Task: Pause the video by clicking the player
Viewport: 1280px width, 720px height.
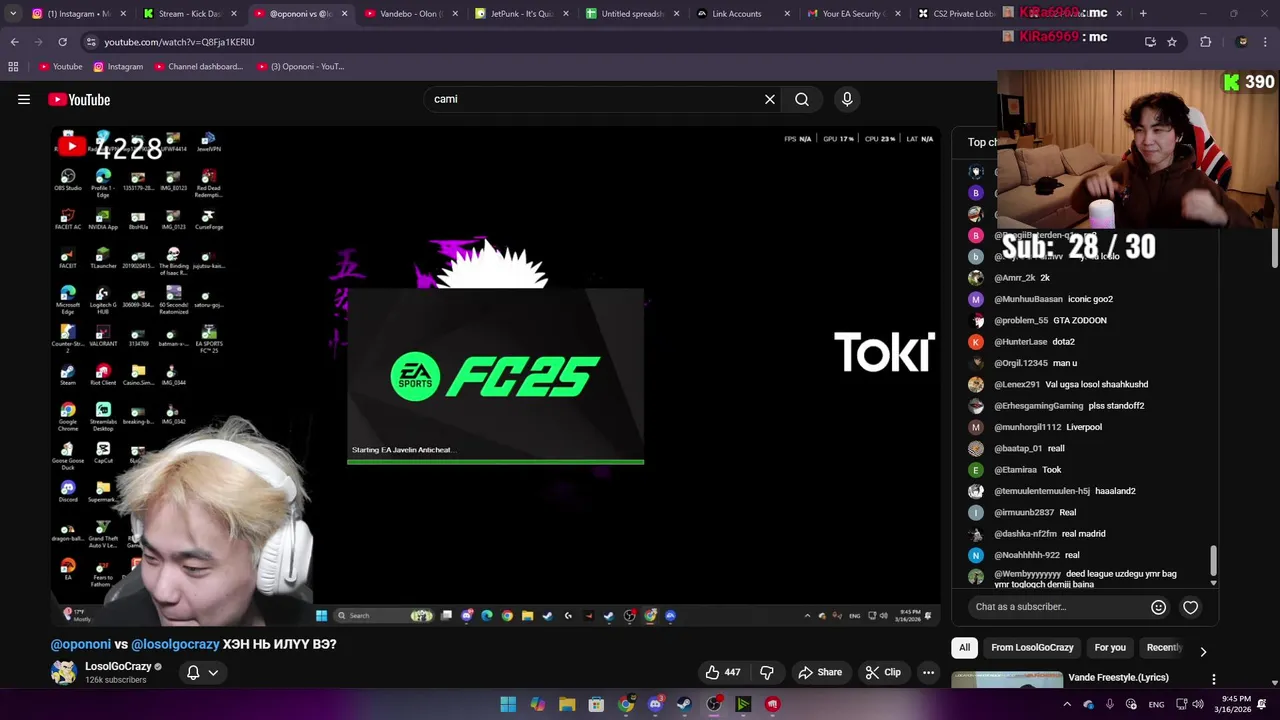Action: coord(495,375)
